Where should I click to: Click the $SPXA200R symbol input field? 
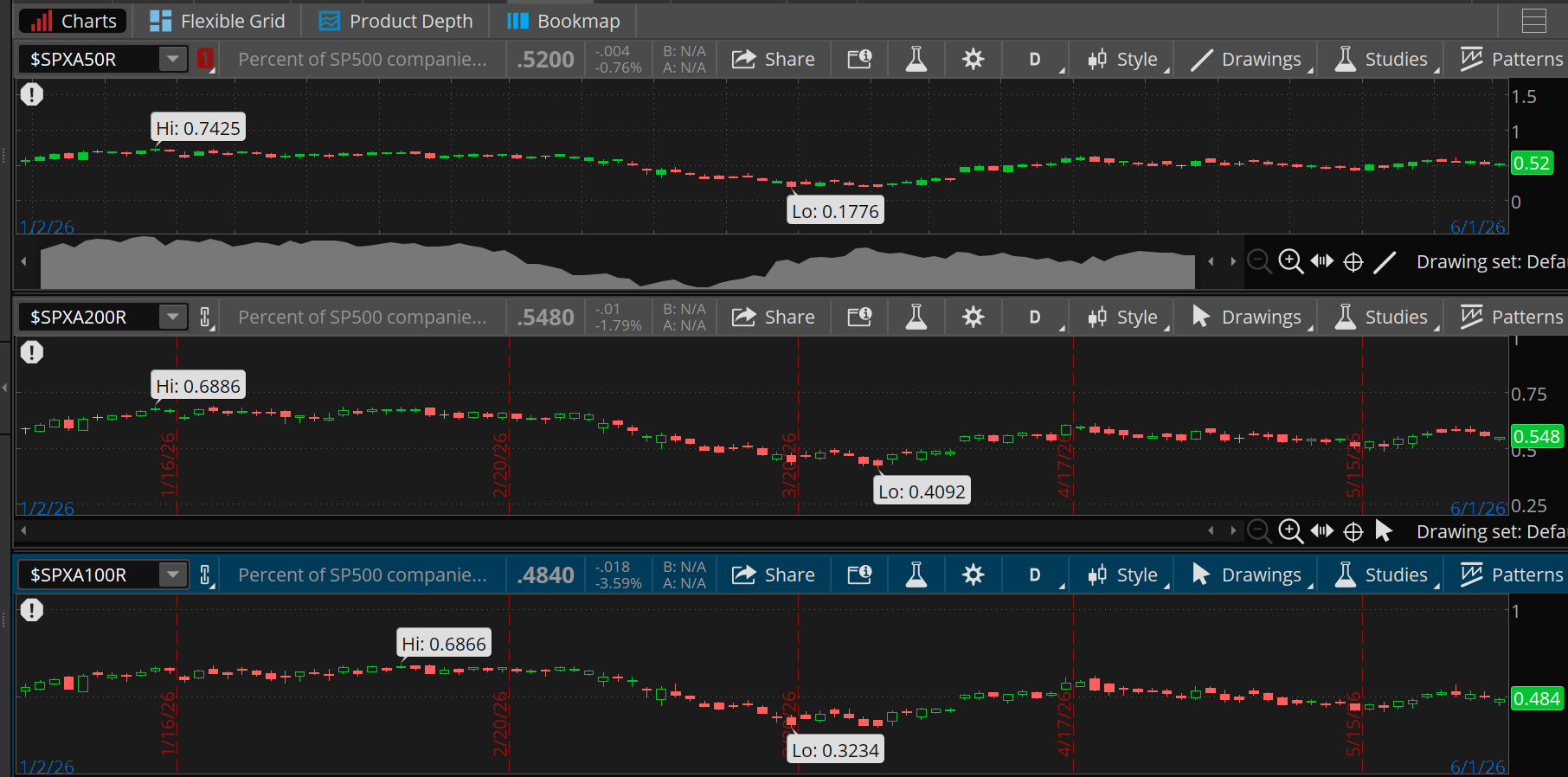[x=89, y=317]
